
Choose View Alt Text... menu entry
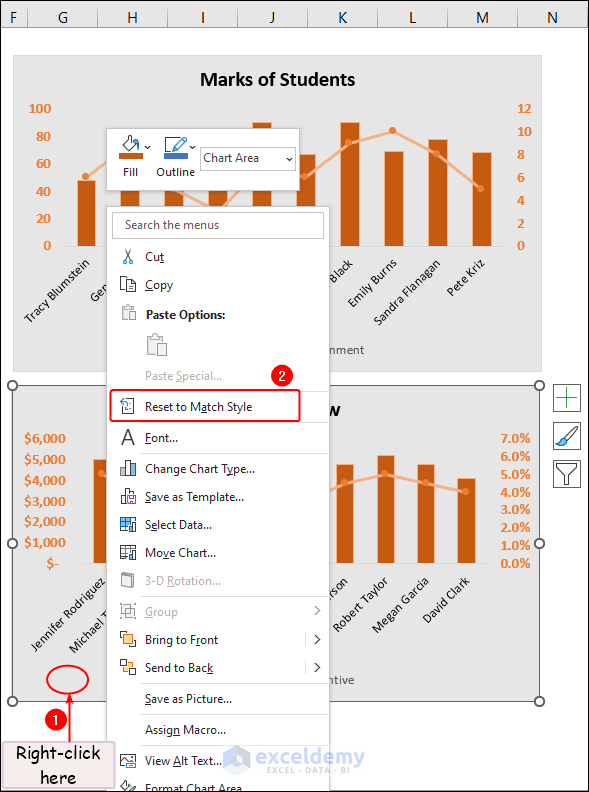[183, 761]
